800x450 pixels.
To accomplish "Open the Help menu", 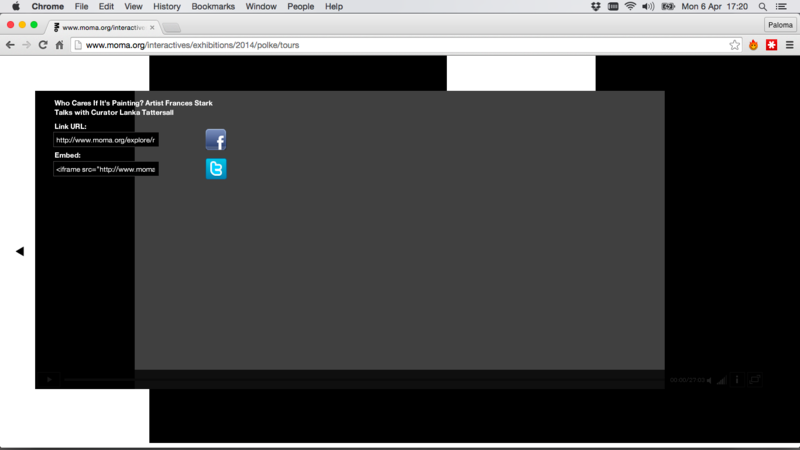I will (334, 7).
